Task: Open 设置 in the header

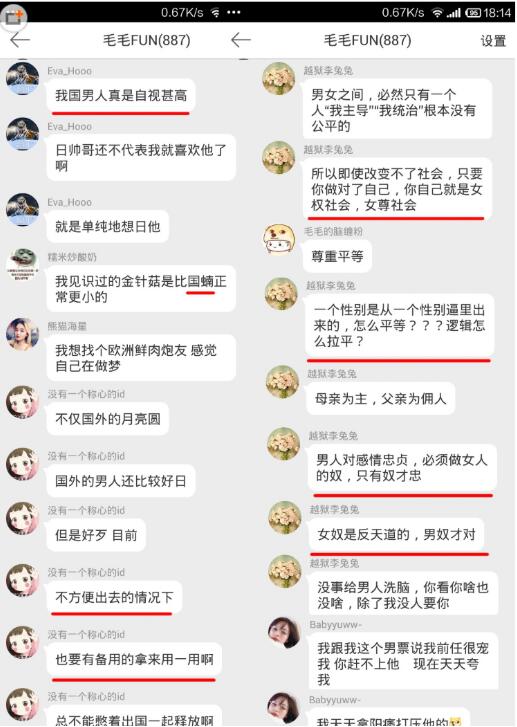Action: pyautogui.click(x=493, y=41)
